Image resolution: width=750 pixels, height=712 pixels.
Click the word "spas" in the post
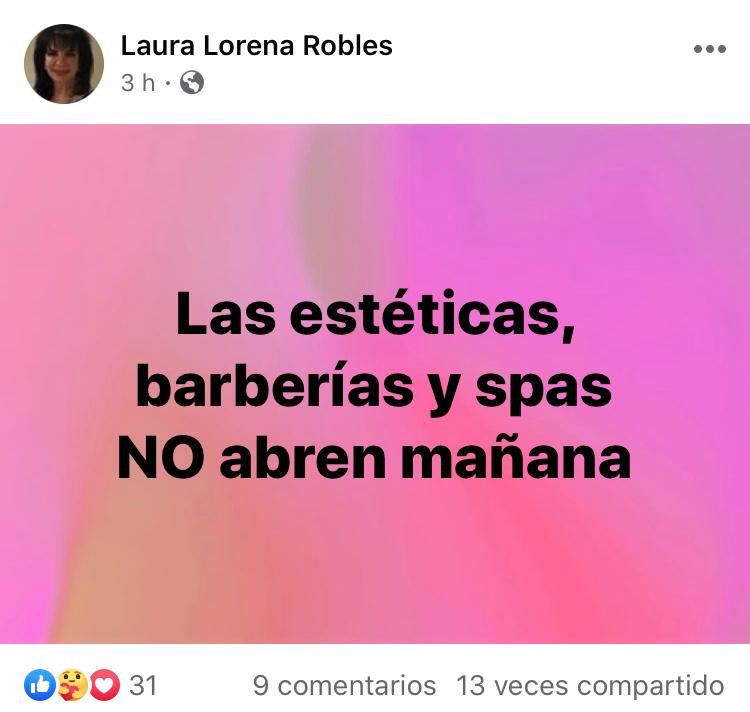coord(543,390)
